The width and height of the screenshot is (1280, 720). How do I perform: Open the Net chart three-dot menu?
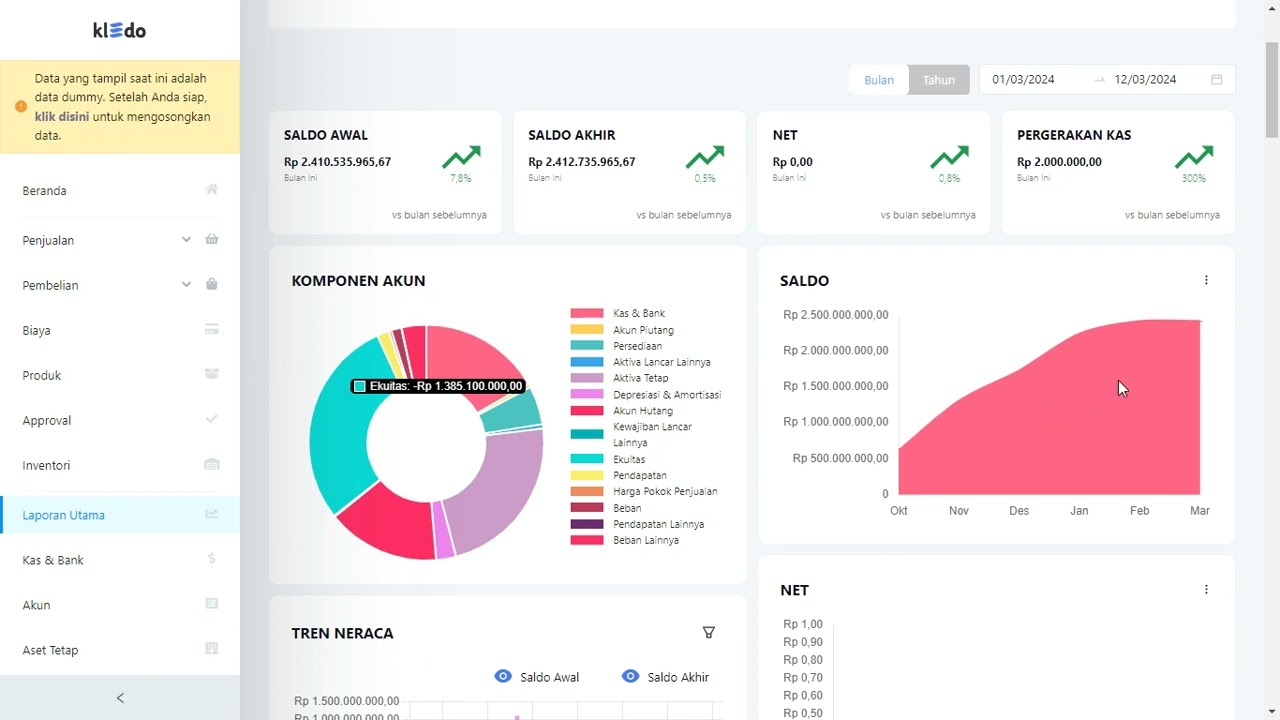click(1206, 590)
